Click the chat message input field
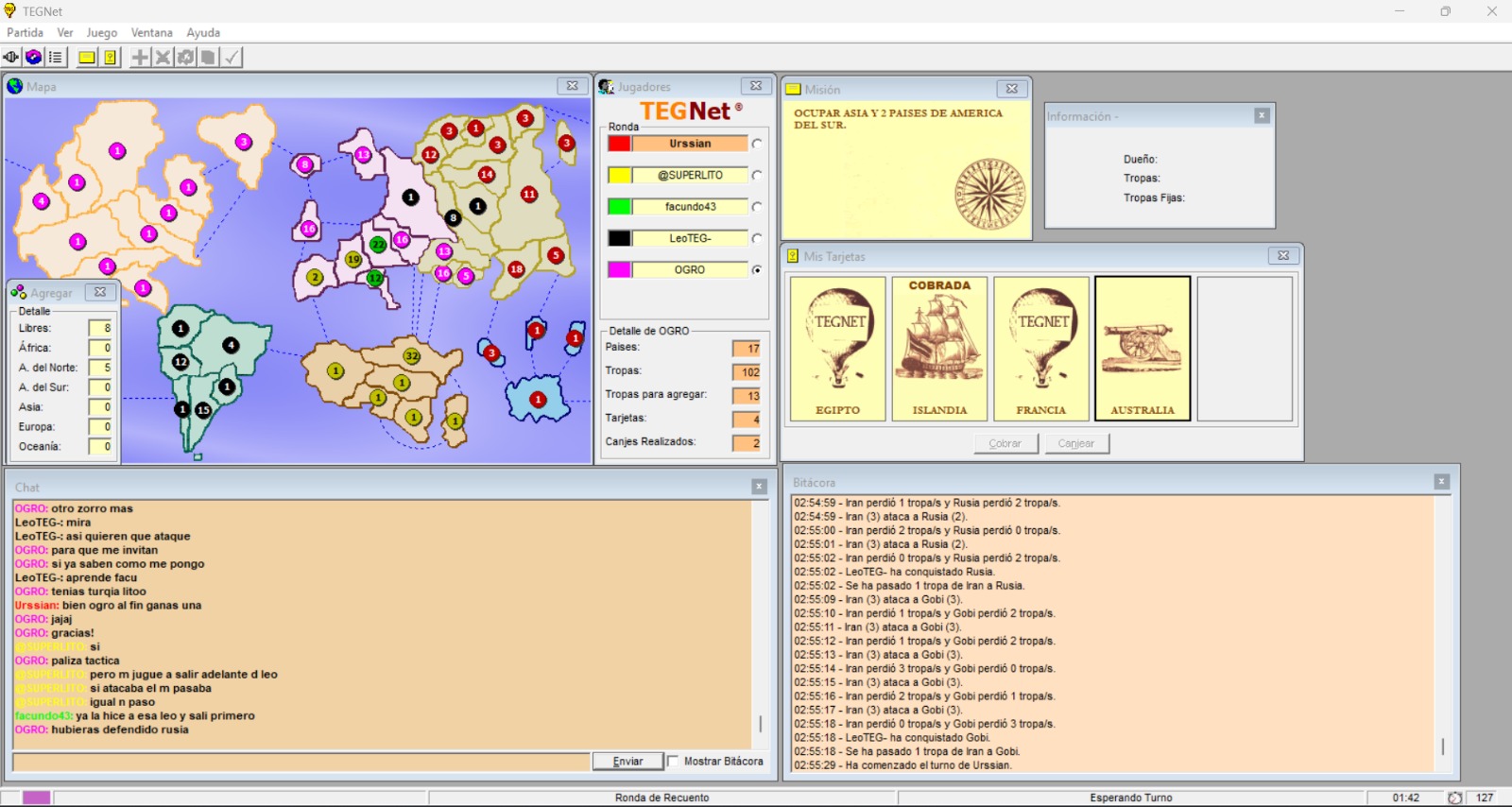The width and height of the screenshot is (1512, 807). pyautogui.click(x=301, y=762)
